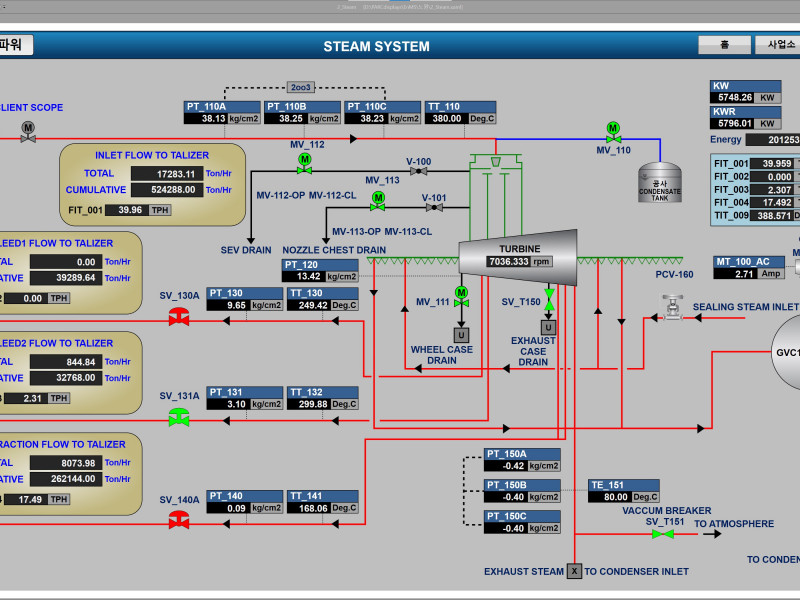The height and width of the screenshot is (600, 800).
Task: Click the exhaust case drain U box
Action: [x=548, y=327]
